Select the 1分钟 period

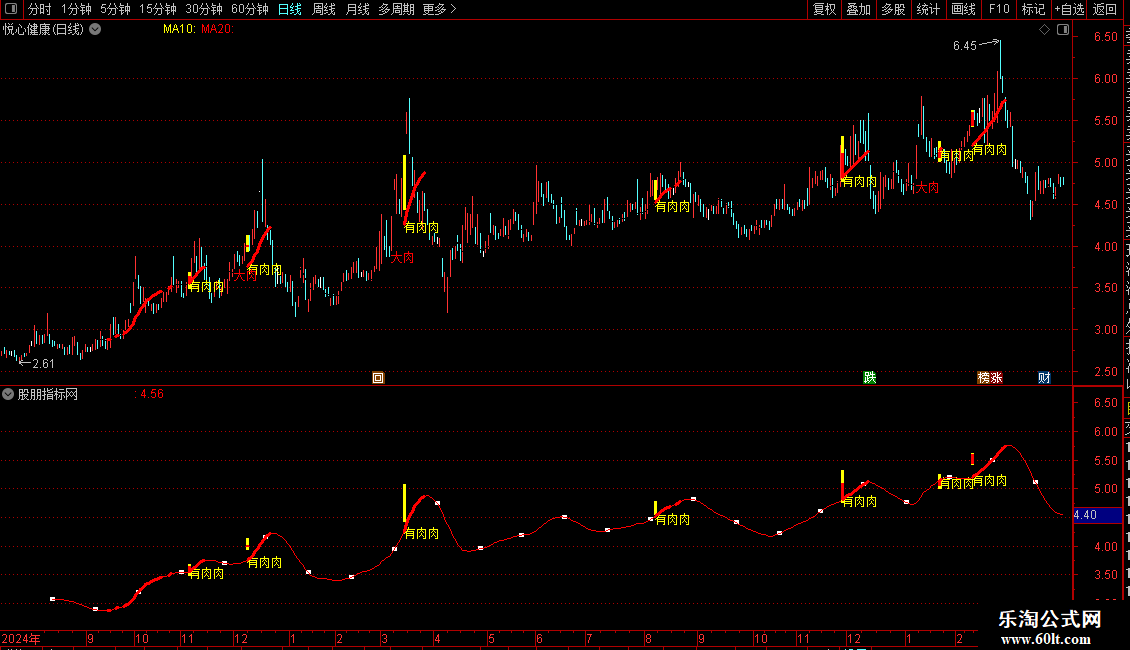tap(76, 9)
